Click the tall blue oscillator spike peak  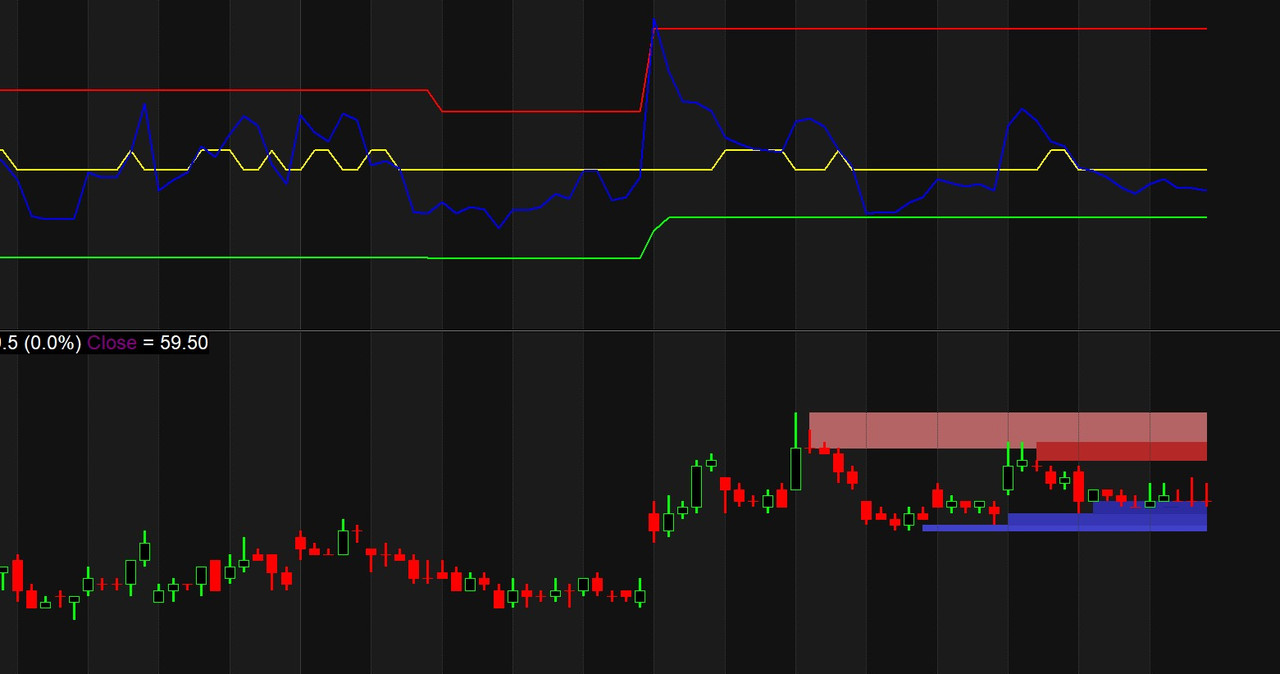pyautogui.click(x=655, y=21)
